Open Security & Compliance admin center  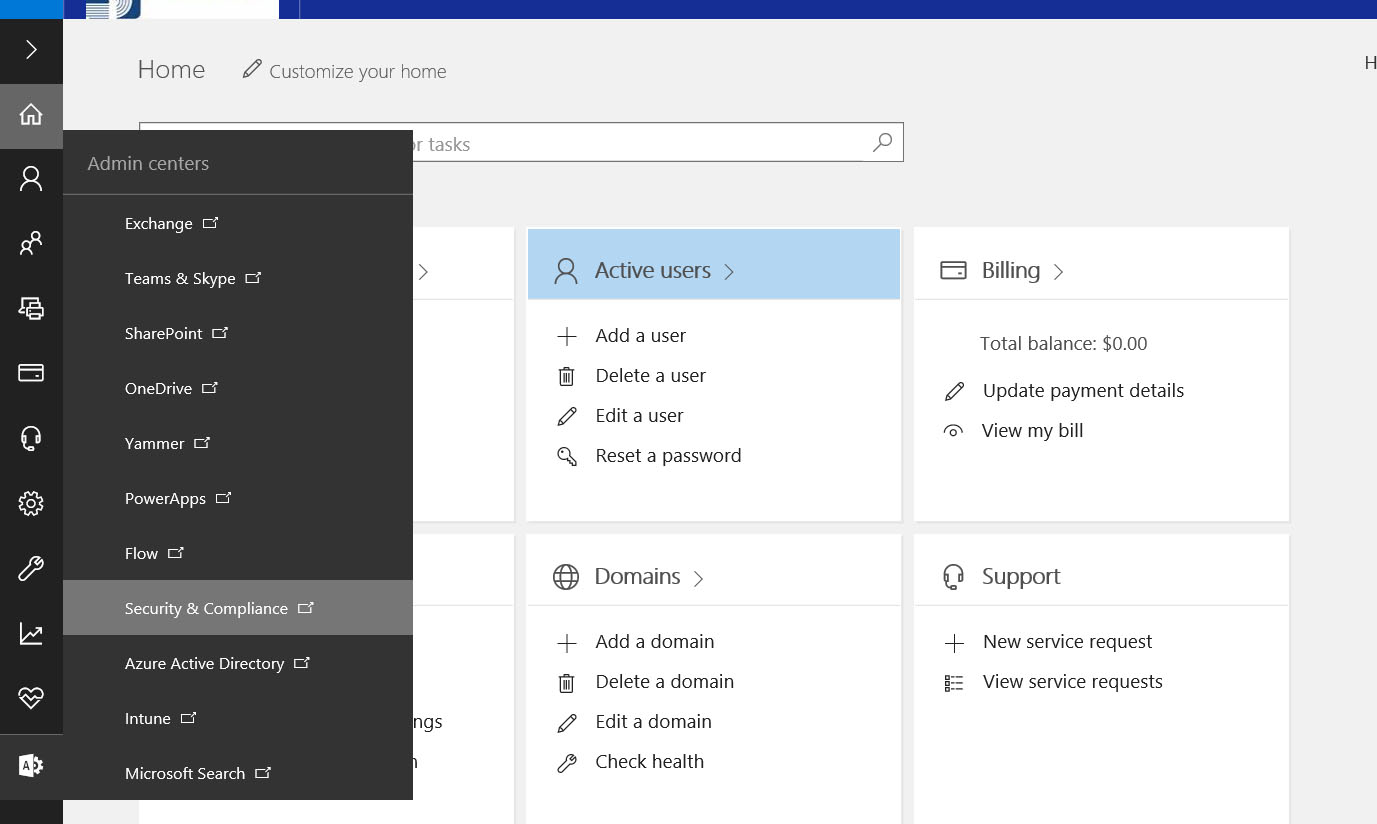coord(238,608)
